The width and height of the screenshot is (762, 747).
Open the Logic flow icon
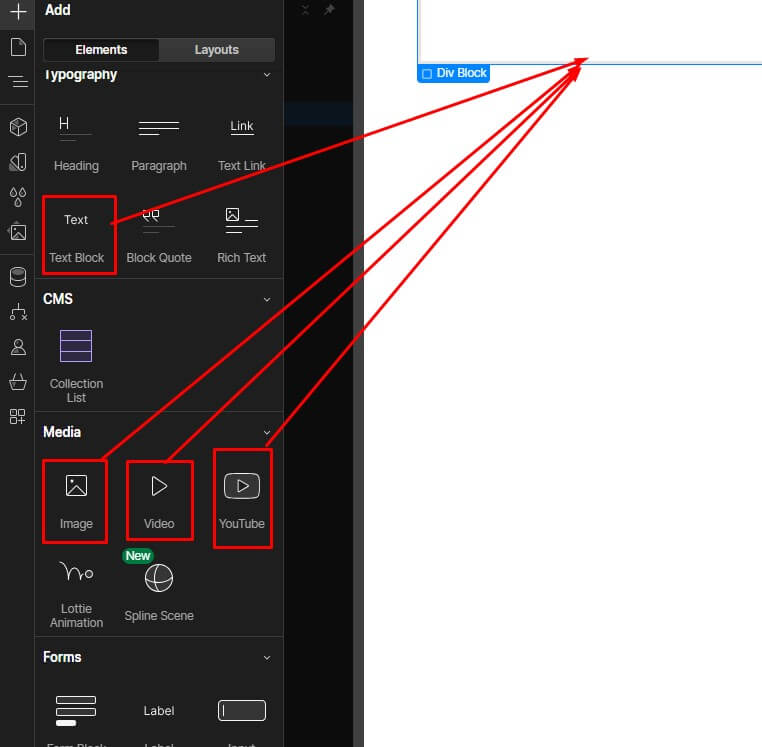(18, 312)
